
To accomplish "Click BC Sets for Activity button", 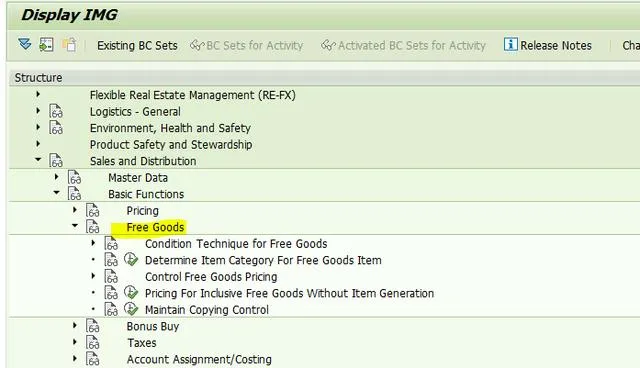I will [x=247, y=45].
